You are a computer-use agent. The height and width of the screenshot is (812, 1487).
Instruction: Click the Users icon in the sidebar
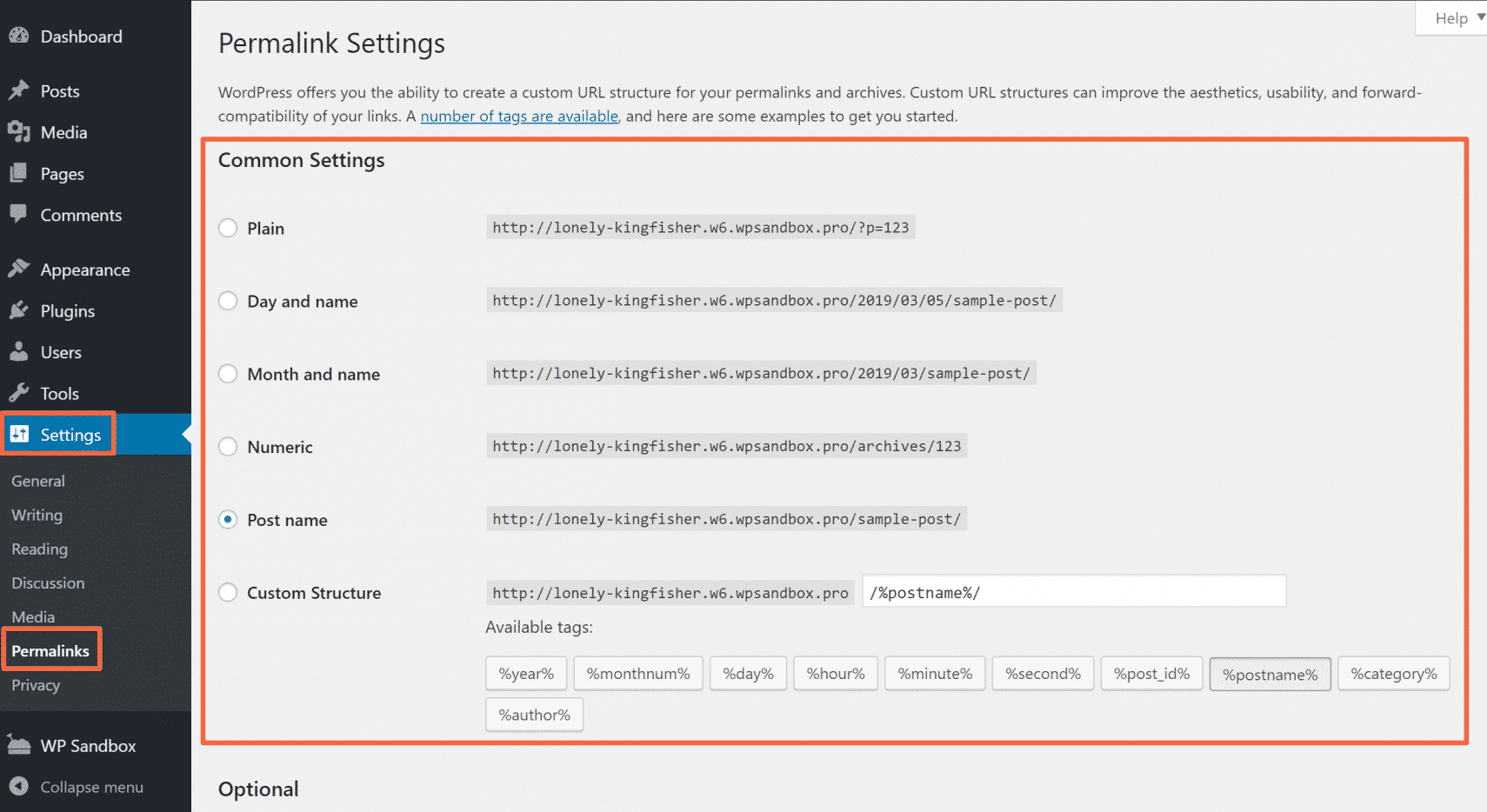click(19, 352)
